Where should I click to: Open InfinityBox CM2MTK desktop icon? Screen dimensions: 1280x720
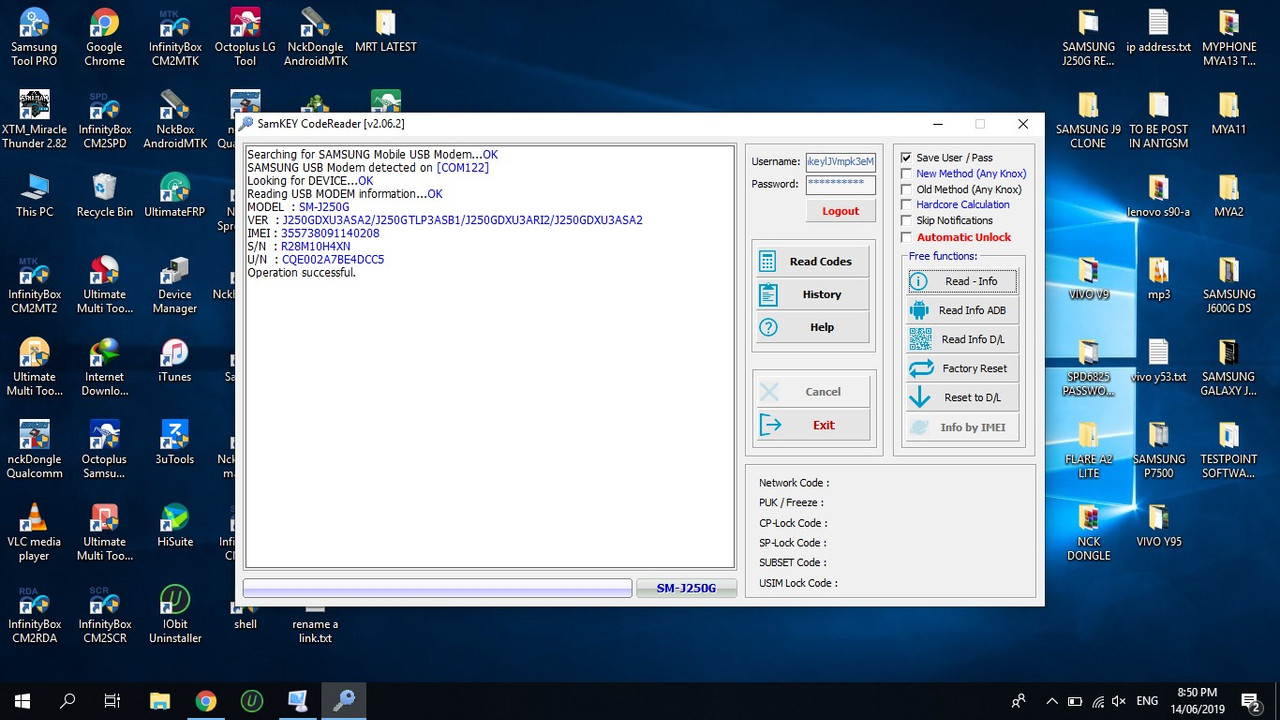pos(174,37)
